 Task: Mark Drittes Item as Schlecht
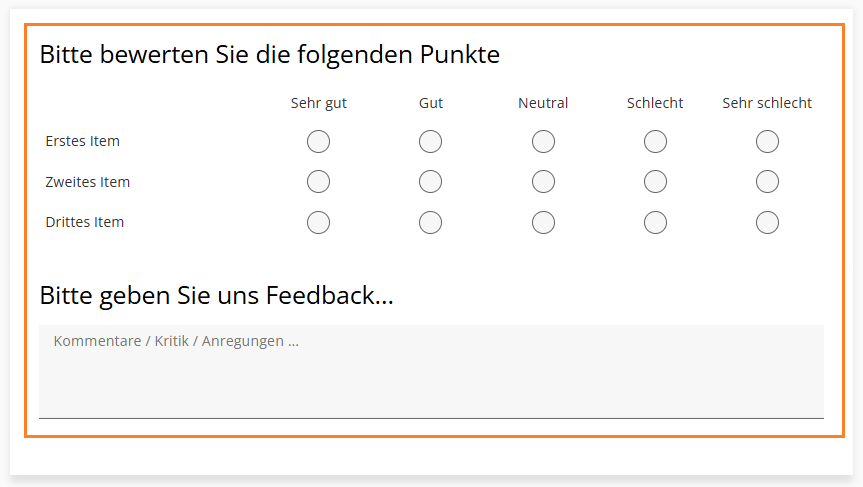pyautogui.click(x=655, y=222)
